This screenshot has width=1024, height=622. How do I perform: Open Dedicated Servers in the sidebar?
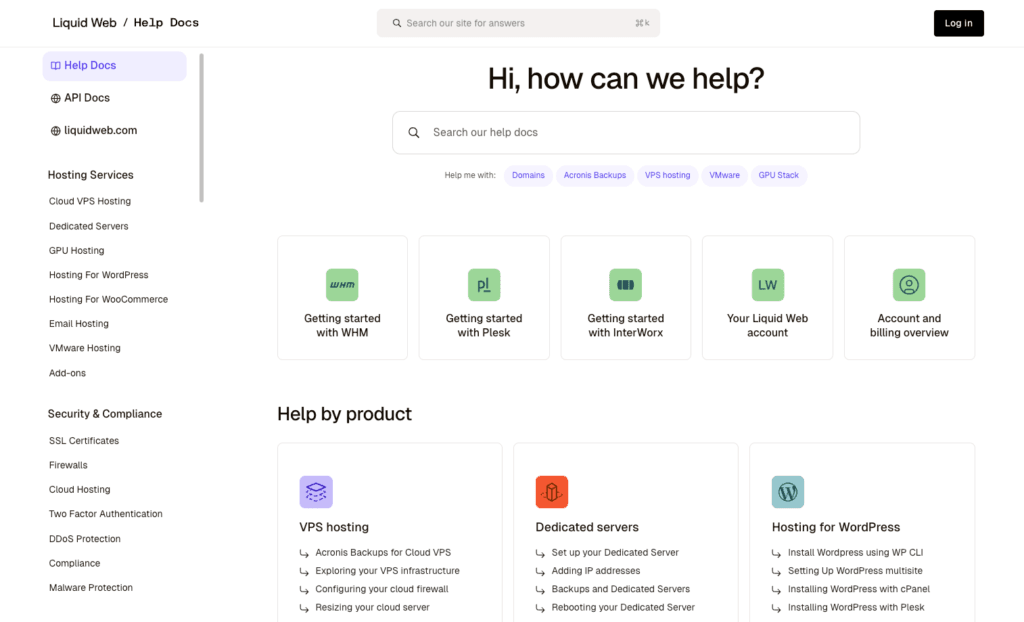pos(88,226)
